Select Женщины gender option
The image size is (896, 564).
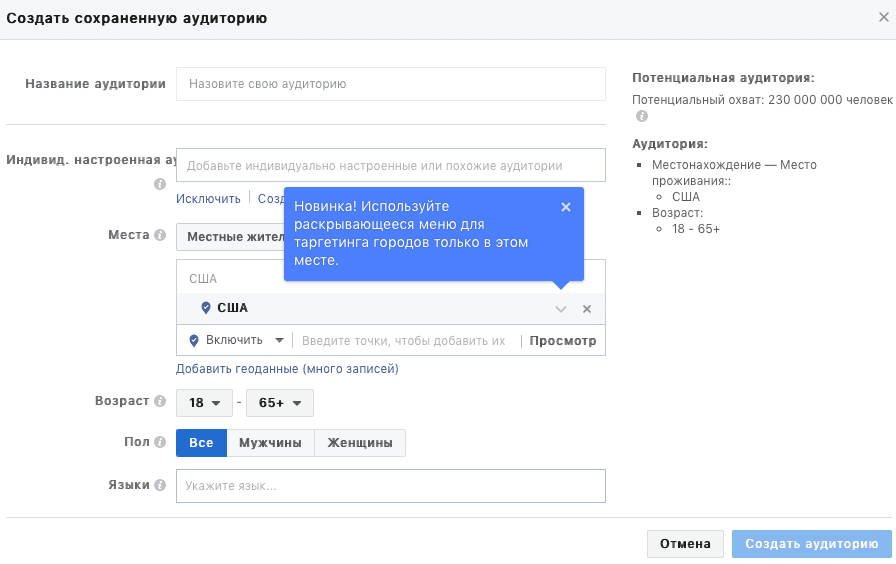tap(360, 443)
